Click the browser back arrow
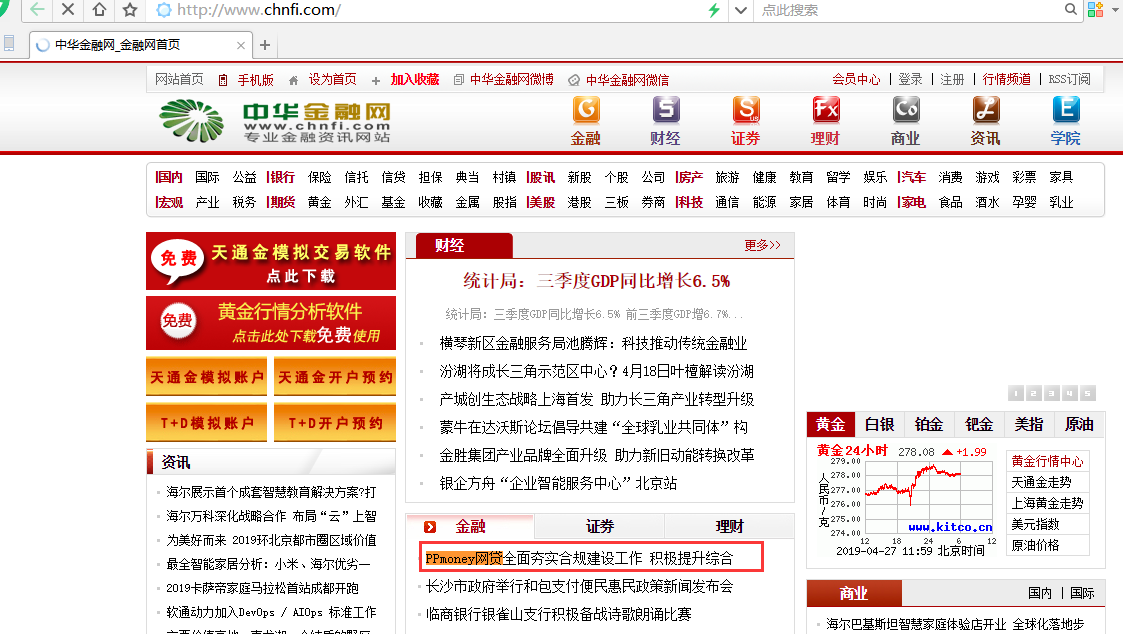1123x634 pixels. pos(37,9)
